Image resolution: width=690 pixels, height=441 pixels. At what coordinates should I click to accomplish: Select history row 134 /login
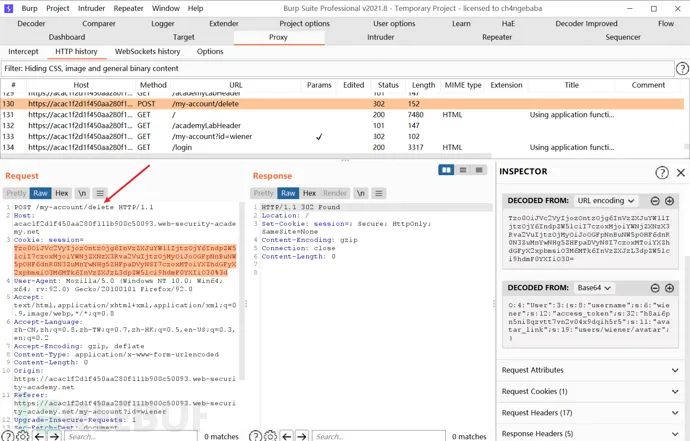(342, 147)
